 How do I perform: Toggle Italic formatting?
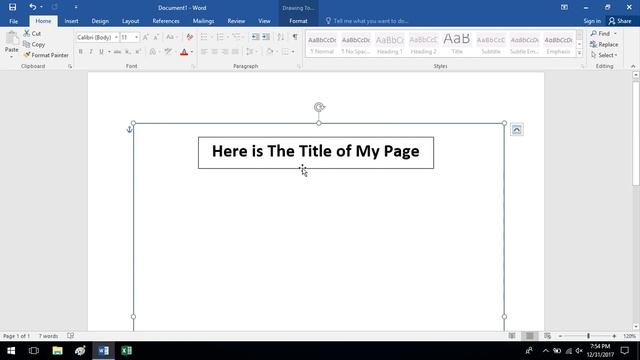click(91, 52)
